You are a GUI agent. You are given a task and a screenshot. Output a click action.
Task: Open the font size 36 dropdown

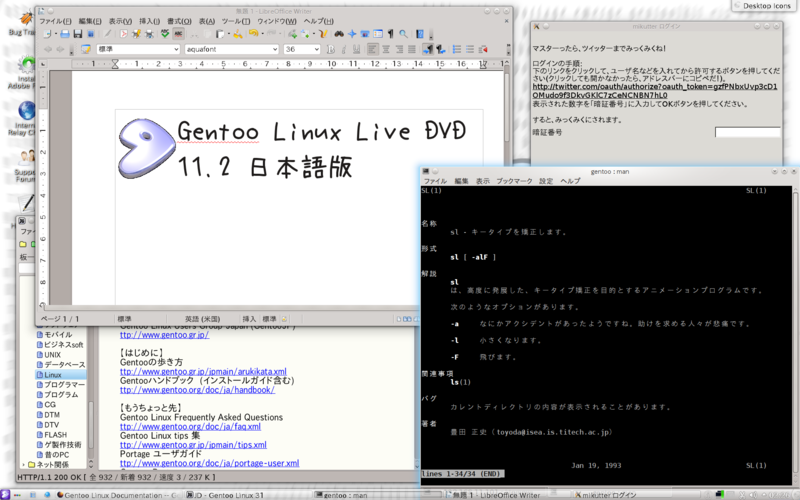tap(316, 49)
